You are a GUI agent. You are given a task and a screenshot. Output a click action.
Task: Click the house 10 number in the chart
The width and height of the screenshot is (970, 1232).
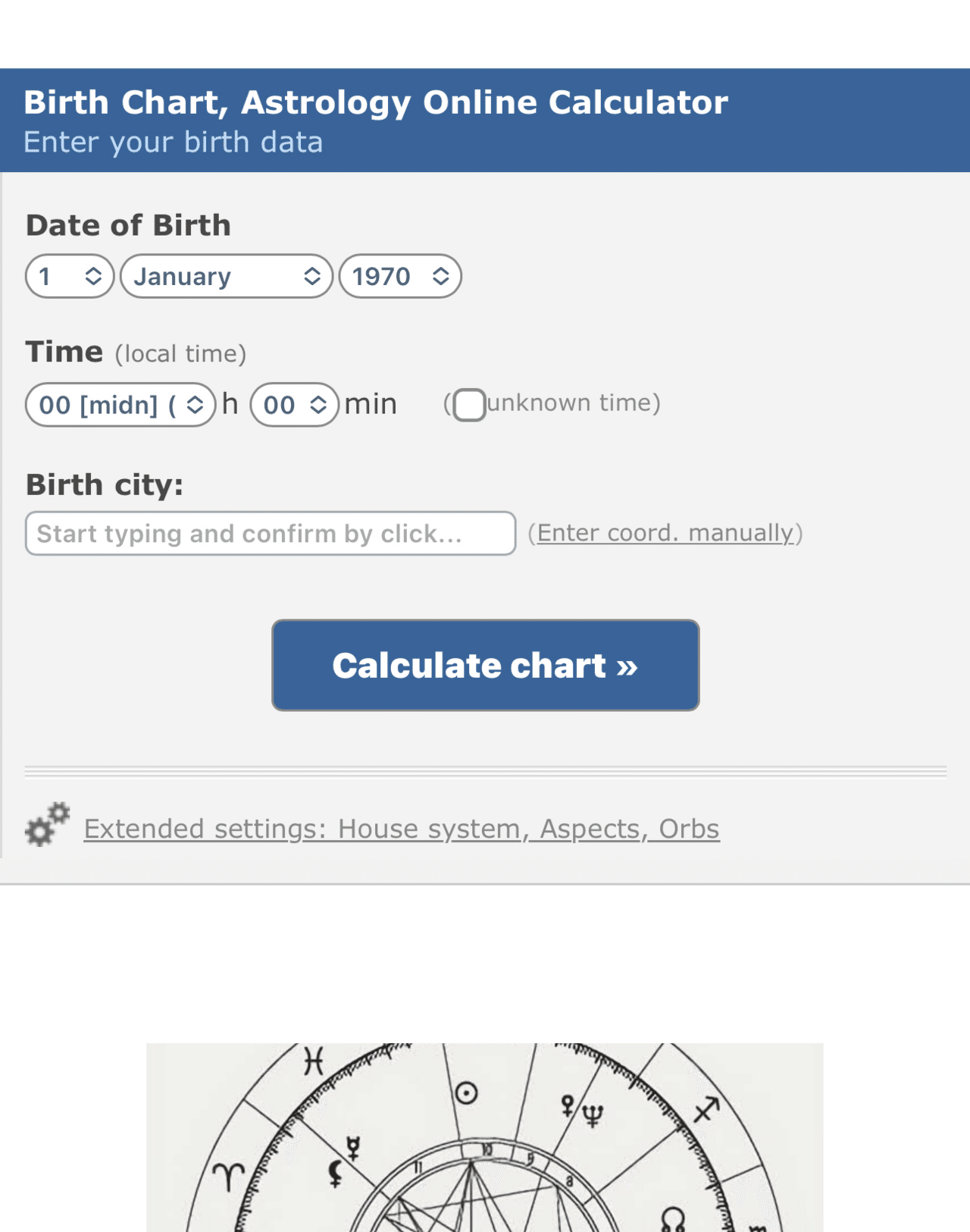487,1150
